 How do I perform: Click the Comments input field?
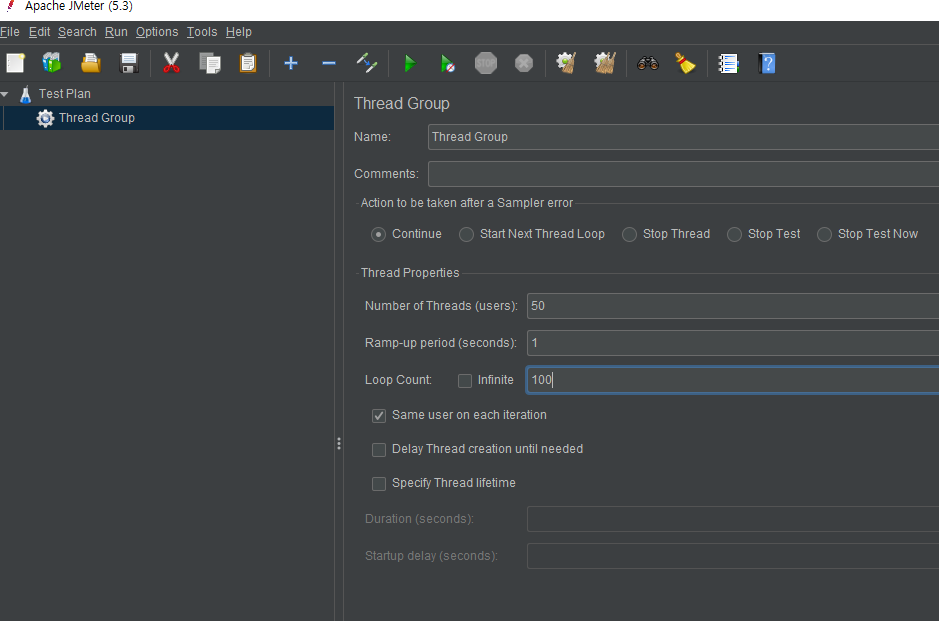[x=683, y=174]
